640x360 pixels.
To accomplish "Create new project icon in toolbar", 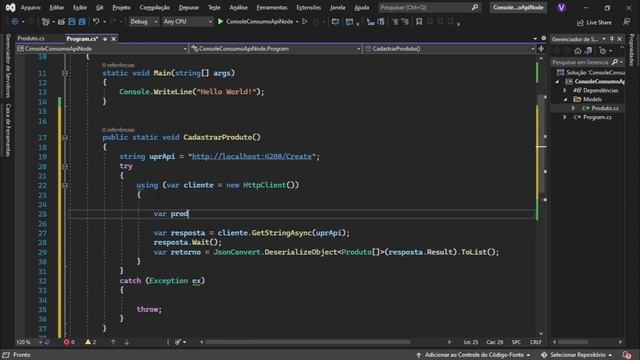I will (x=46, y=22).
